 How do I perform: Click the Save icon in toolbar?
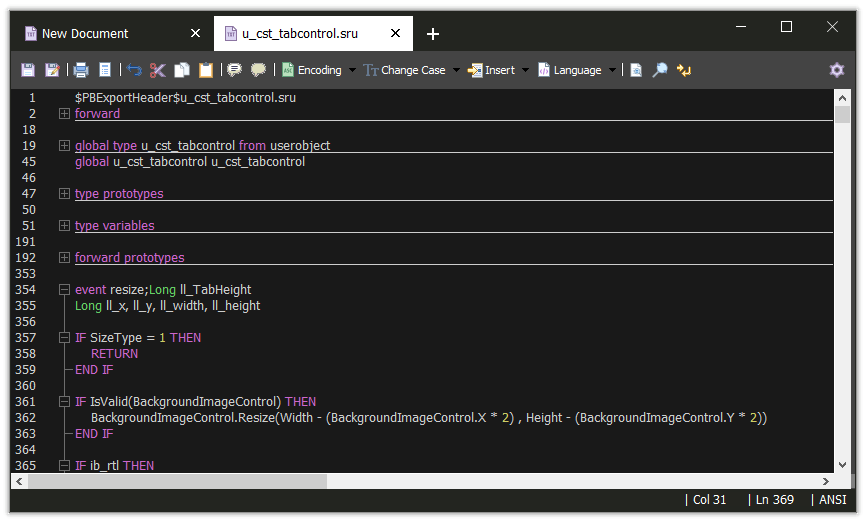[28, 70]
